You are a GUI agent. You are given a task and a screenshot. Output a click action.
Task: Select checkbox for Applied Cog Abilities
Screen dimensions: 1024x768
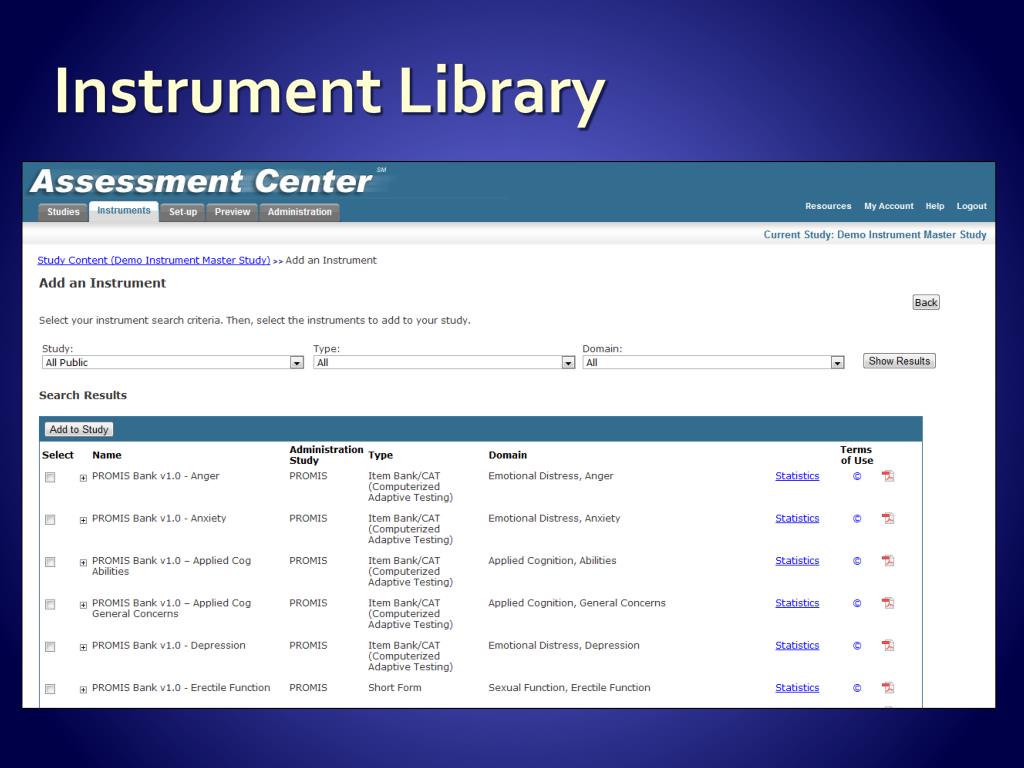pos(50,562)
